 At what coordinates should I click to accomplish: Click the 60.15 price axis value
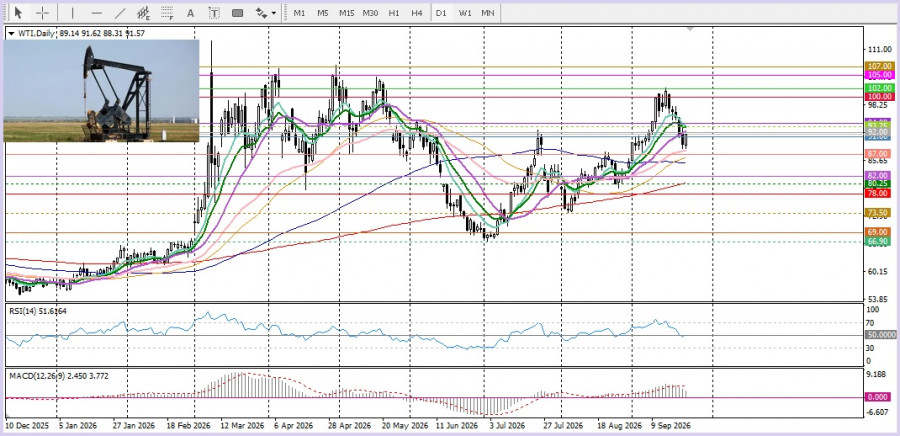[x=879, y=271]
